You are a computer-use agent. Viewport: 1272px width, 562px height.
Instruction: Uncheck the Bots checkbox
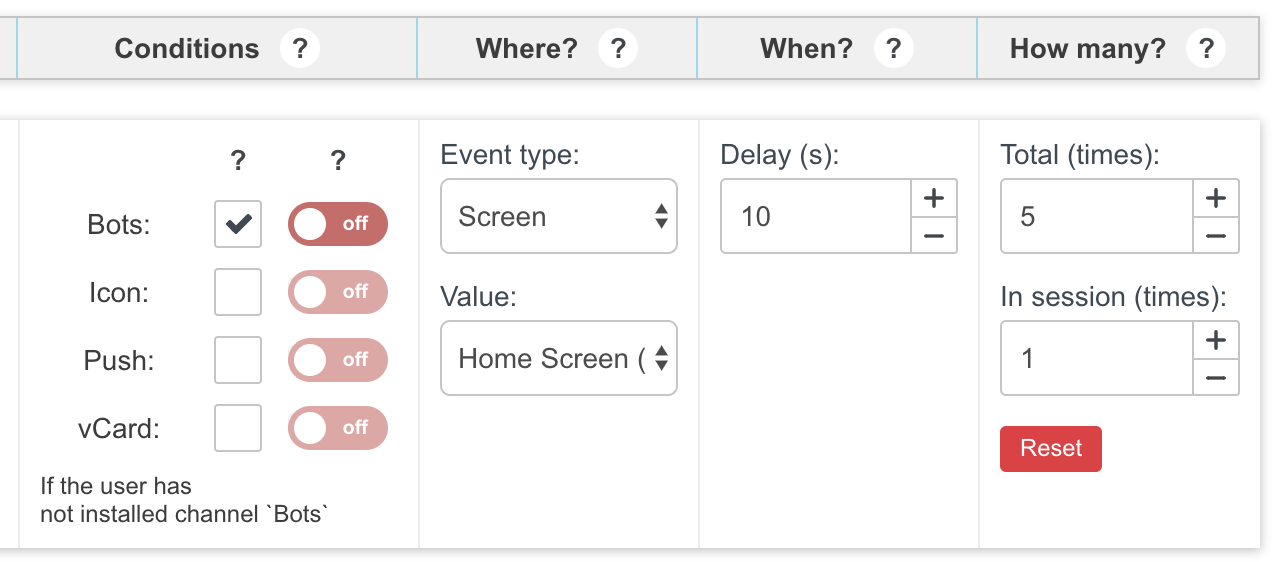coord(238,224)
